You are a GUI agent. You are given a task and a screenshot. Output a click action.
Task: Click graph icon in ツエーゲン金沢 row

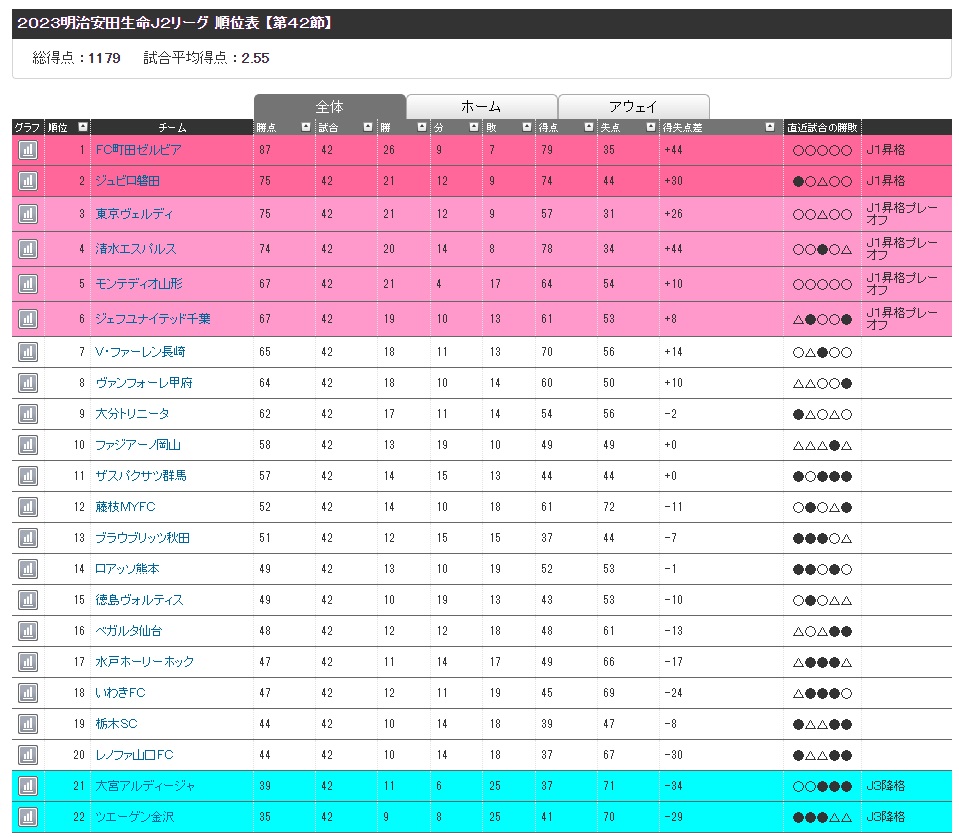pos(27,817)
